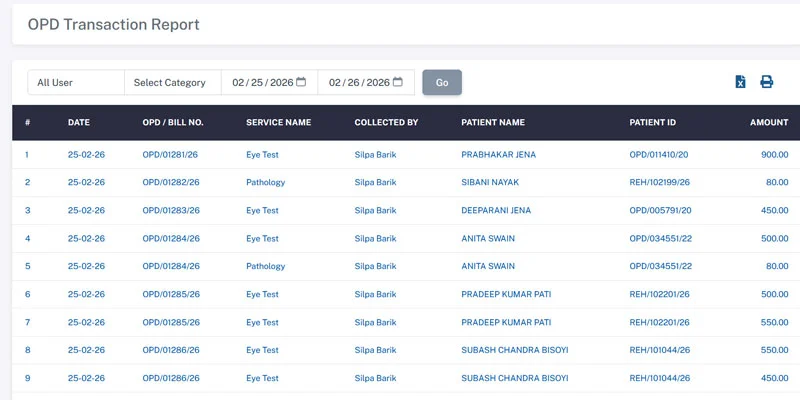Click the 450.00 amount for DEEPARANI JENA
The height and width of the screenshot is (400, 800).
(x=774, y=210)
